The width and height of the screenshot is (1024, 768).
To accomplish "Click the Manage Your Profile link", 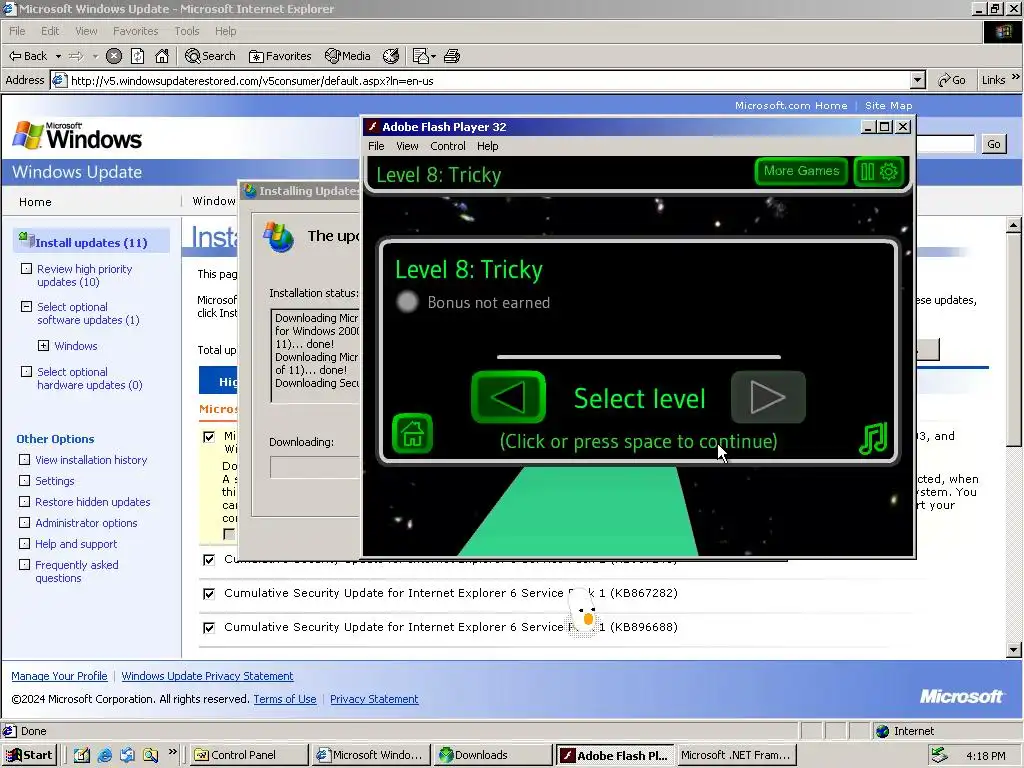I will point(59,676).
